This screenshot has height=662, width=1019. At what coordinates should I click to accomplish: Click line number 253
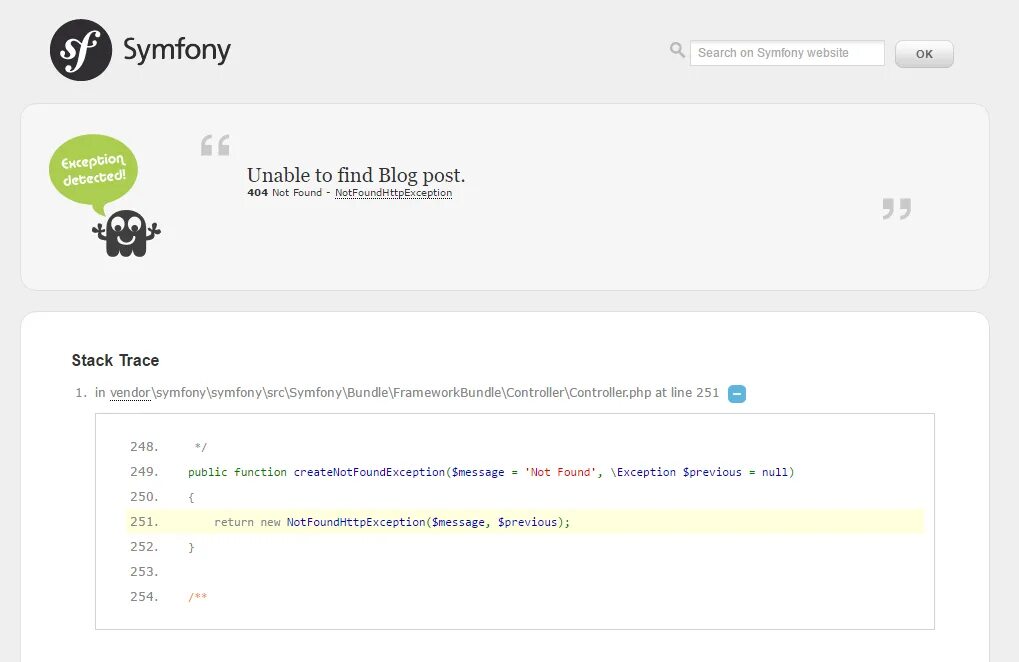pos(144,572)
